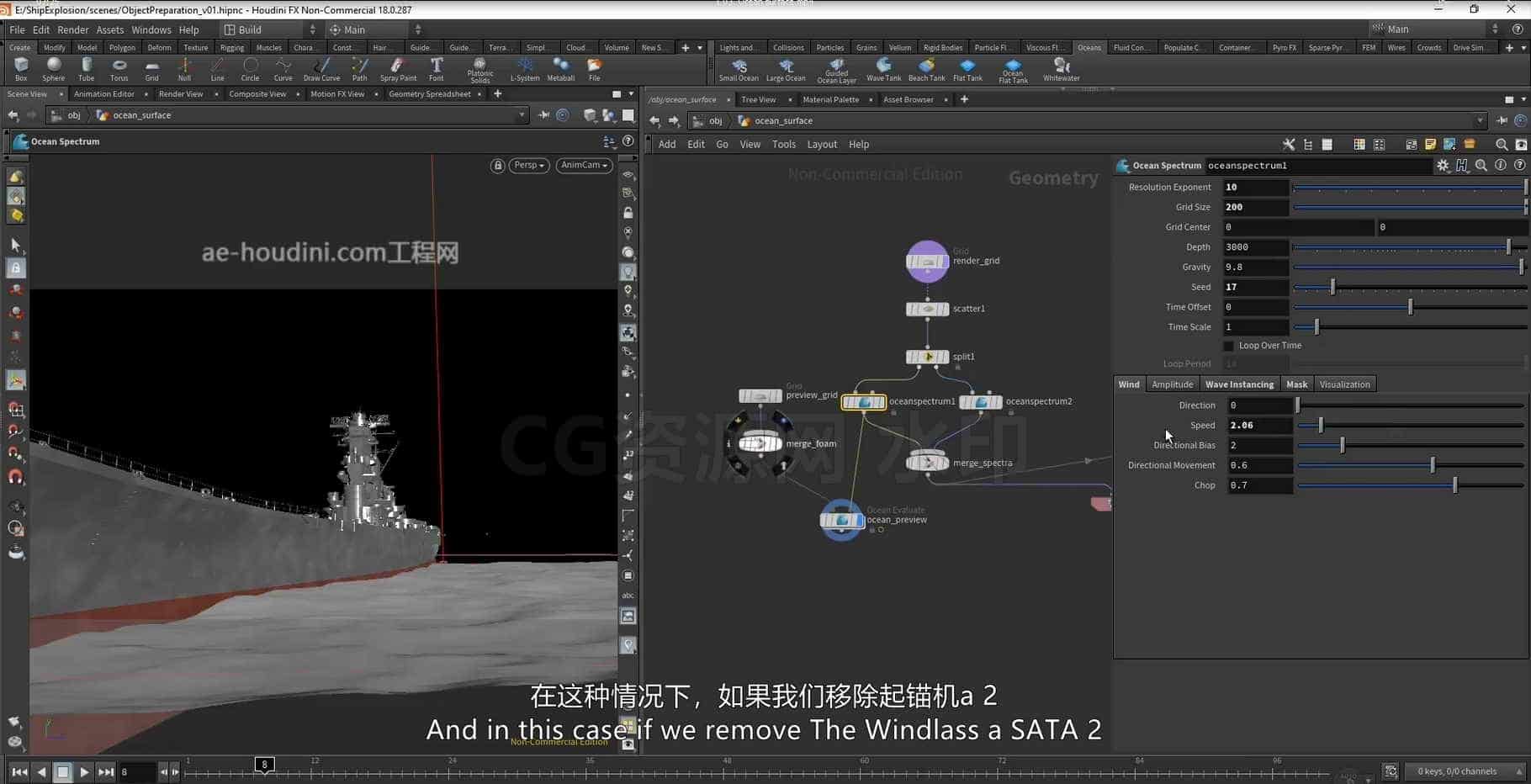Viewport: 1531px width, 784px height.
Task: Click the Guided Ocean Layer tool
Action: click(x=836, y=70)
